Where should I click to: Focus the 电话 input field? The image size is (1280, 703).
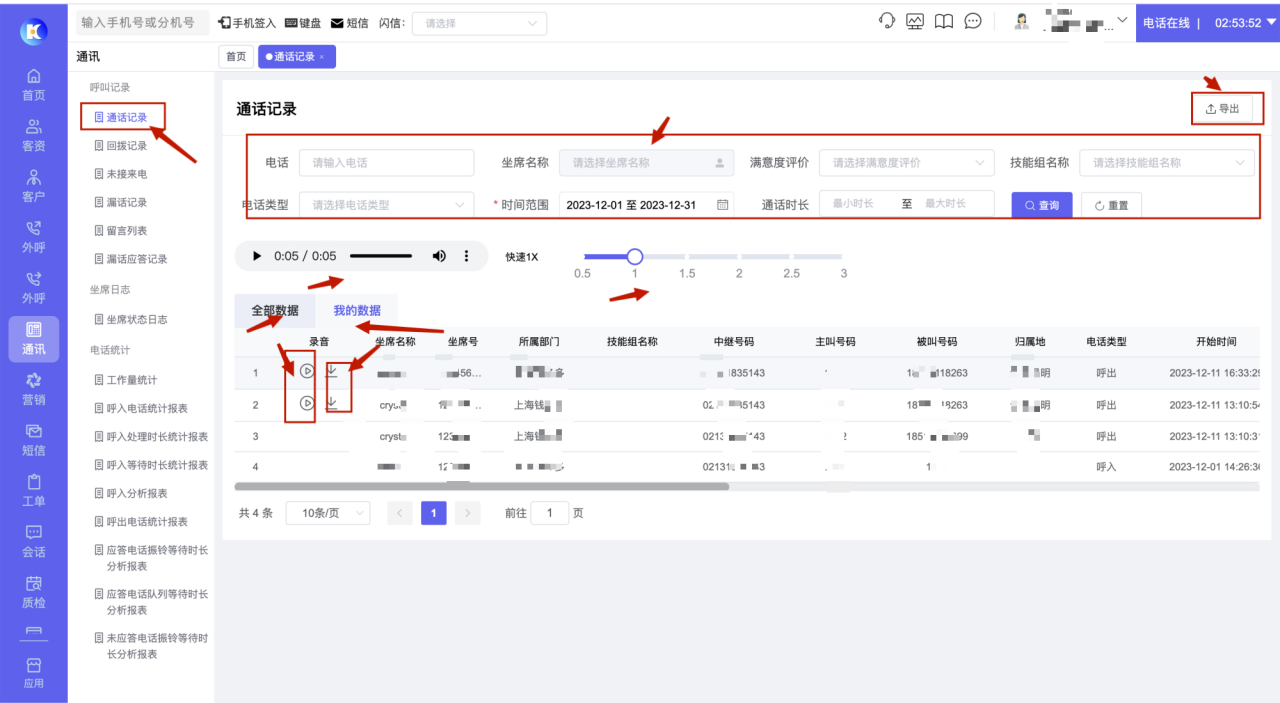coord(386,162)
